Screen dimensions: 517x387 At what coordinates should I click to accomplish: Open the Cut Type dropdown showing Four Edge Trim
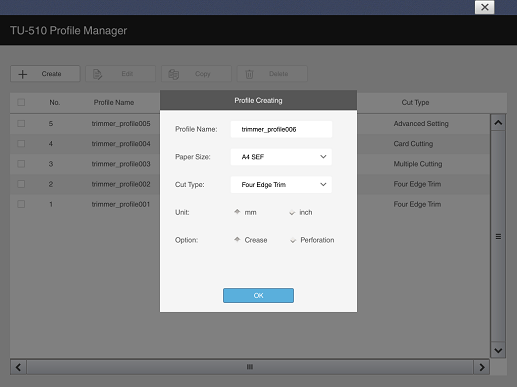click(281, 184)
